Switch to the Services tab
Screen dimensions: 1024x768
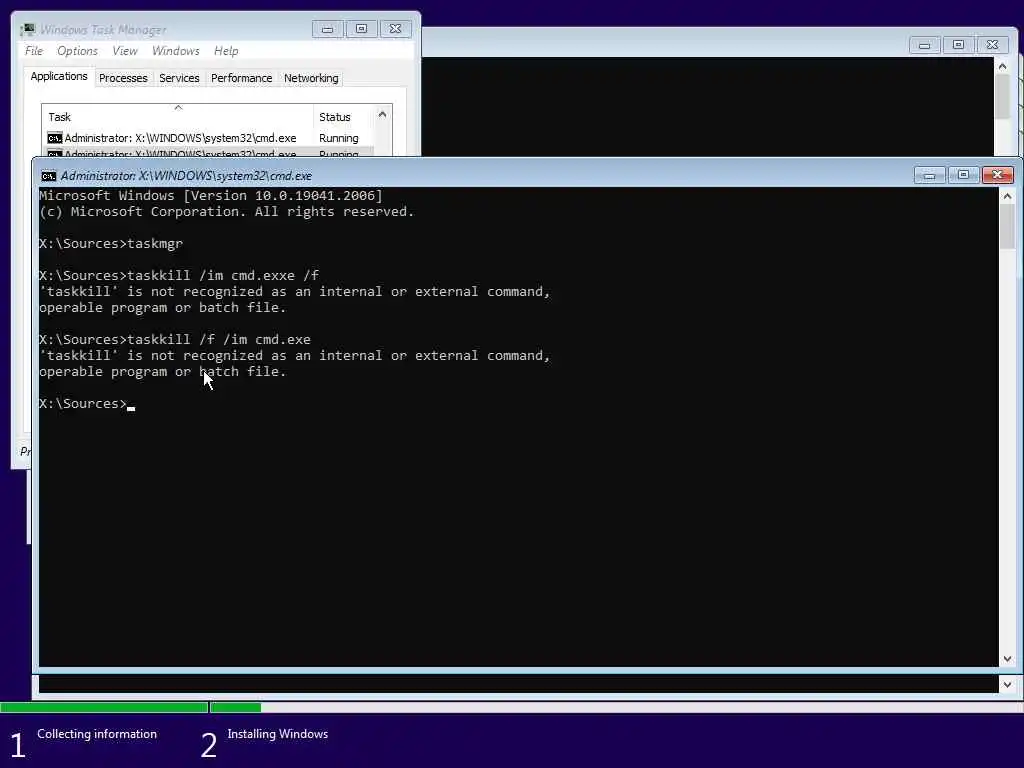pyautogui.click(x=179, y=78)
